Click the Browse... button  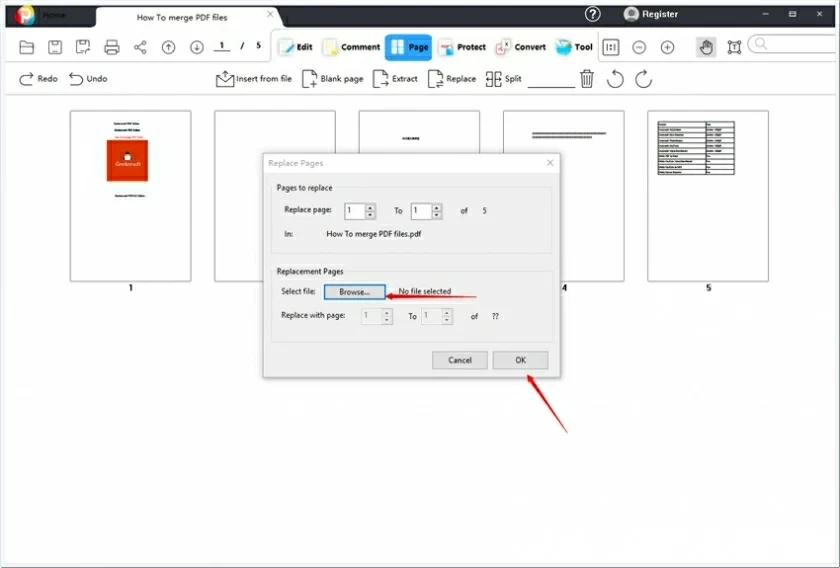[x=355, y=292]
